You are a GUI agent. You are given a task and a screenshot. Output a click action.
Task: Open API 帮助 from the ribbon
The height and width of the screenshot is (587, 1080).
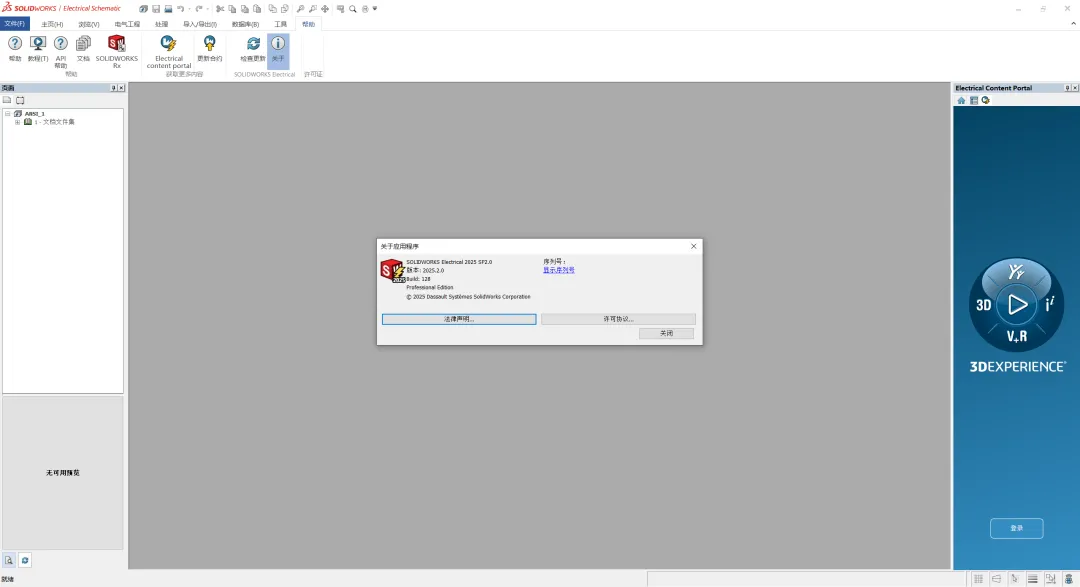[61, 52]
